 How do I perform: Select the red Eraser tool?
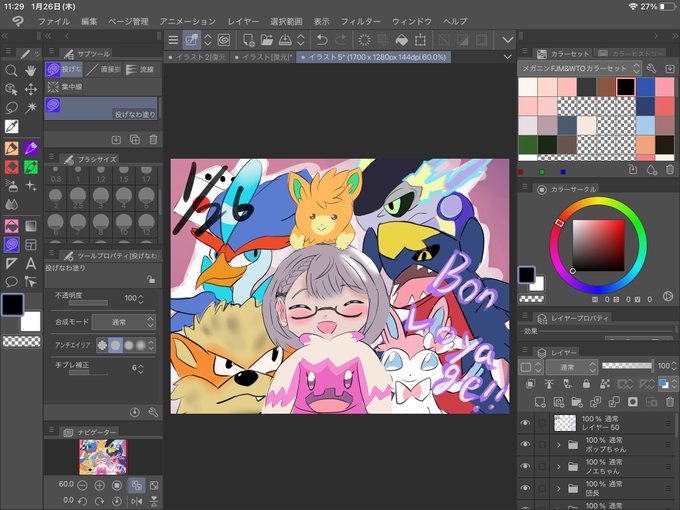point(11,167)
